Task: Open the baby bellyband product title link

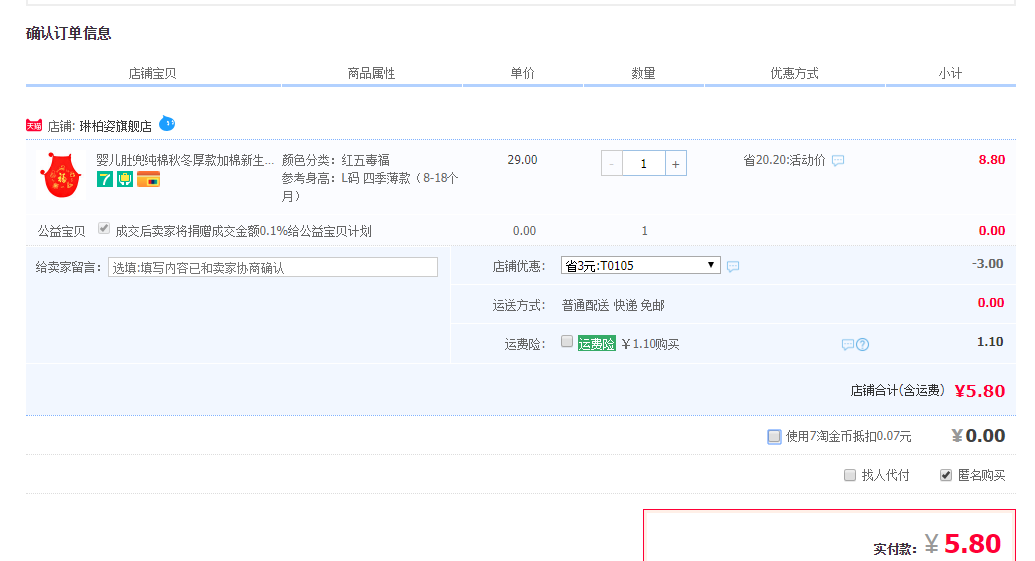Action: pyautogui.click(x=184, y=160)
